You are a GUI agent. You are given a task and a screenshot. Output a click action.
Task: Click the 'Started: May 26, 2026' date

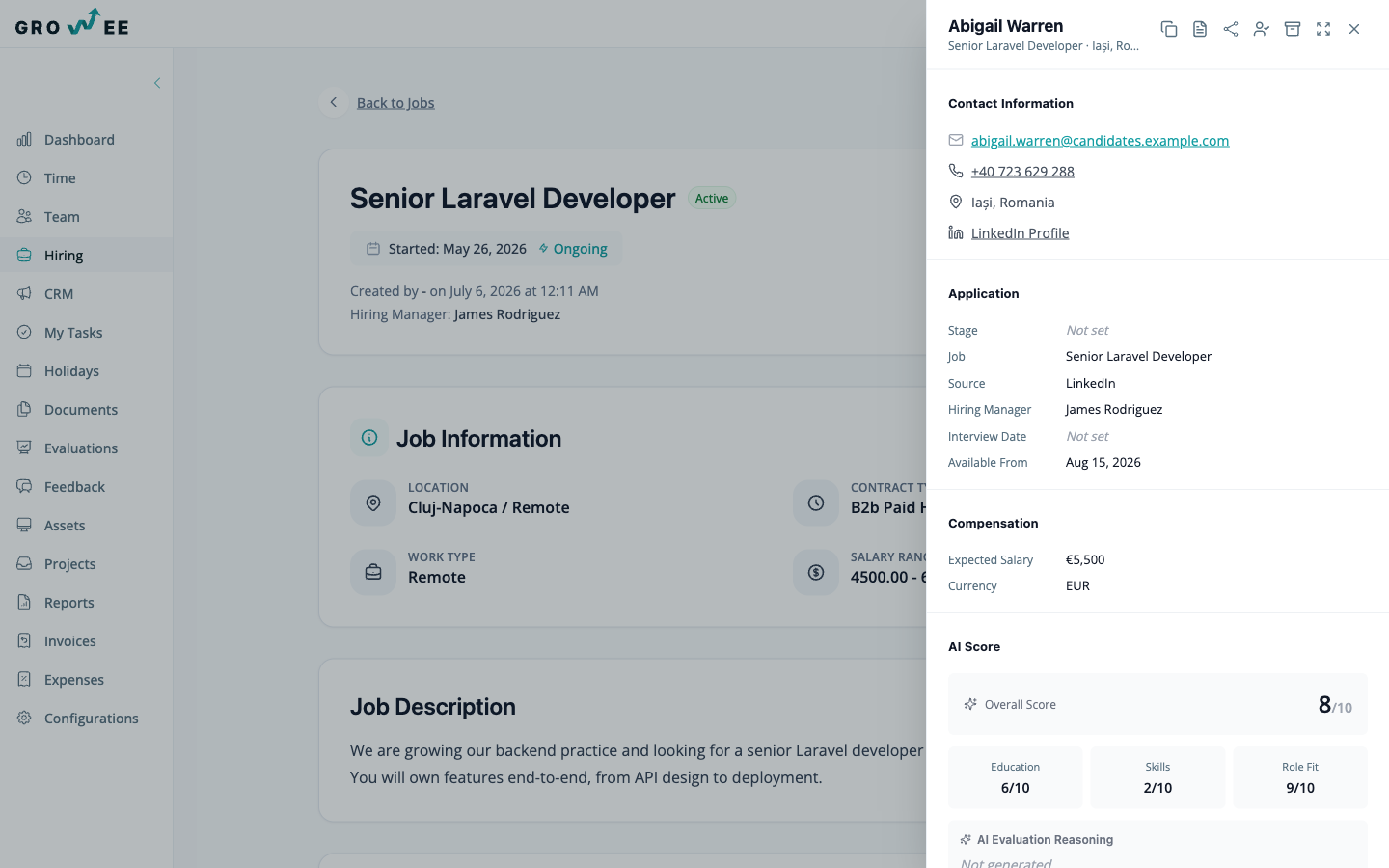tap(457, 249)
